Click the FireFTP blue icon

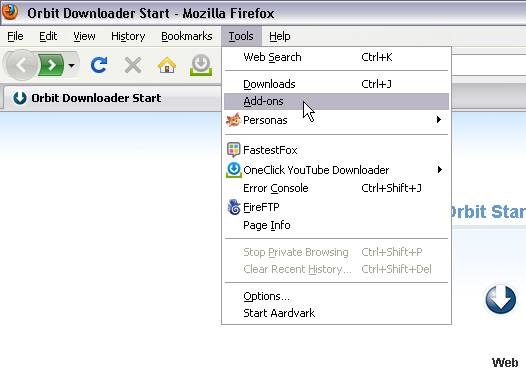[x=234, y=207]
